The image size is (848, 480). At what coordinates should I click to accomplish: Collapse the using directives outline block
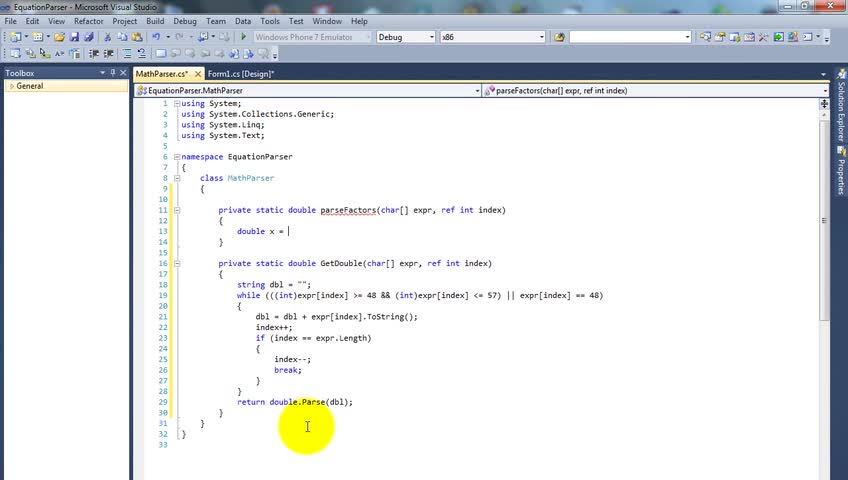(x=177, y=103)
